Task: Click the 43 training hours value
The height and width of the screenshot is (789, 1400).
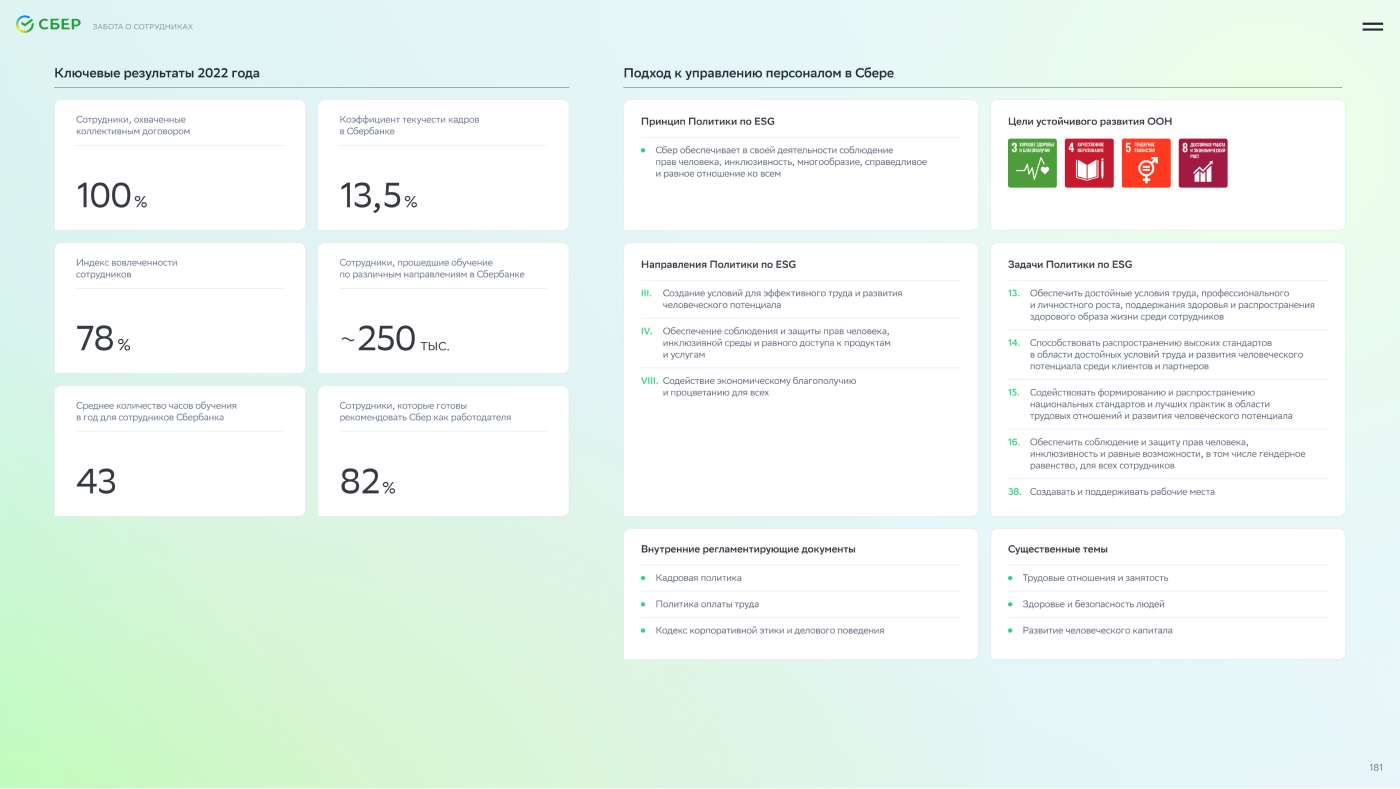Action: pos(96,482)
